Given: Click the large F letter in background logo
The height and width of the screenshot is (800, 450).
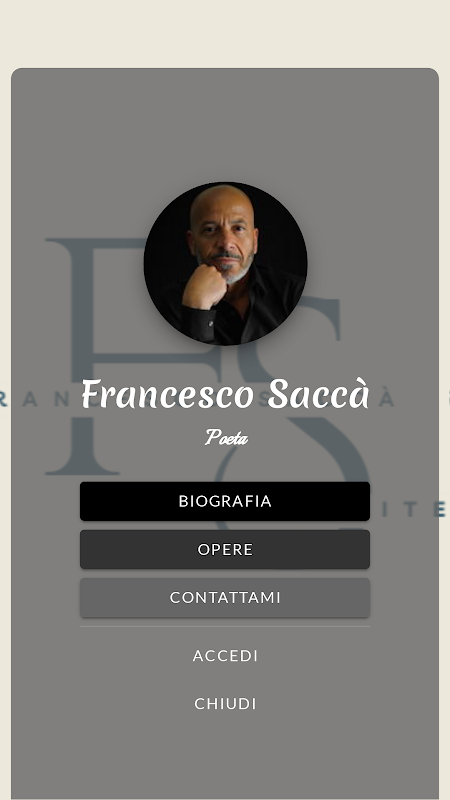Looking at the screenshot, I should coord(82,357).
